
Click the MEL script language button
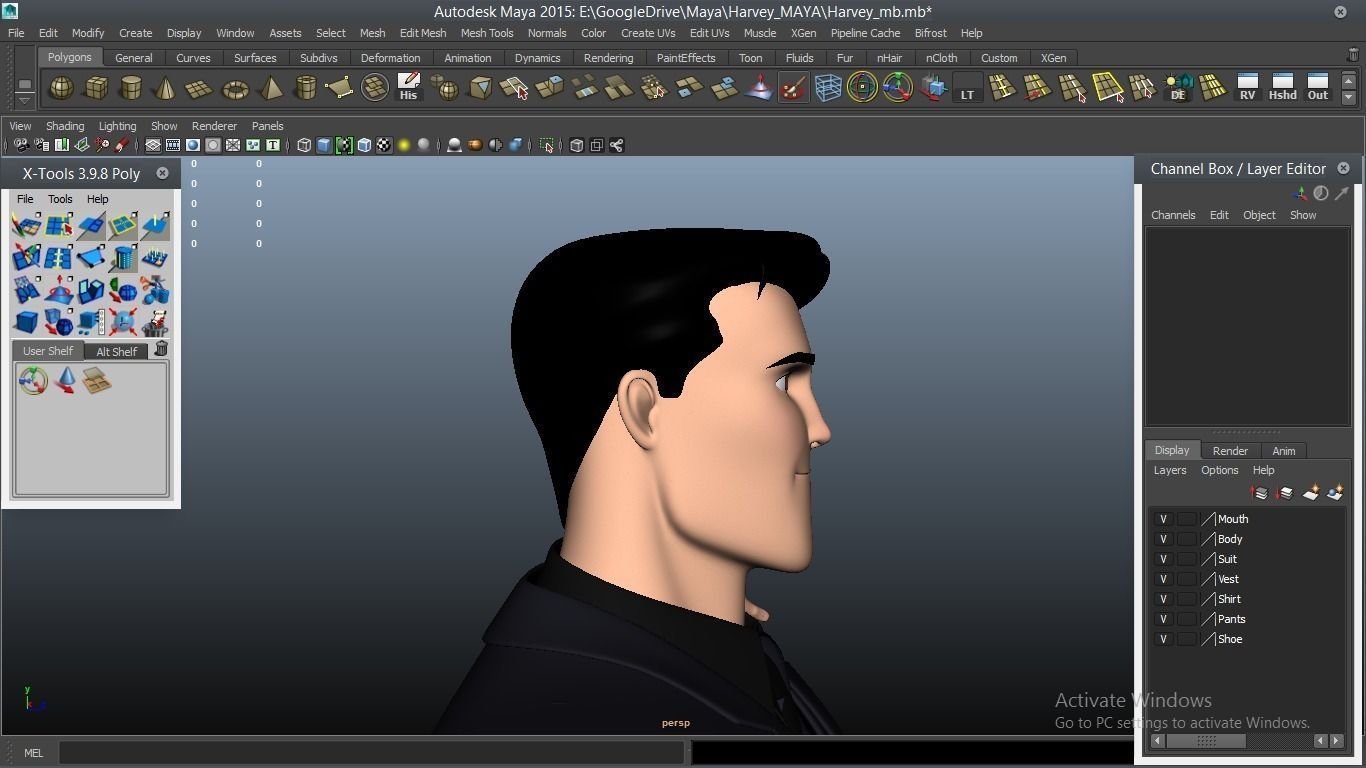(33, 753)
